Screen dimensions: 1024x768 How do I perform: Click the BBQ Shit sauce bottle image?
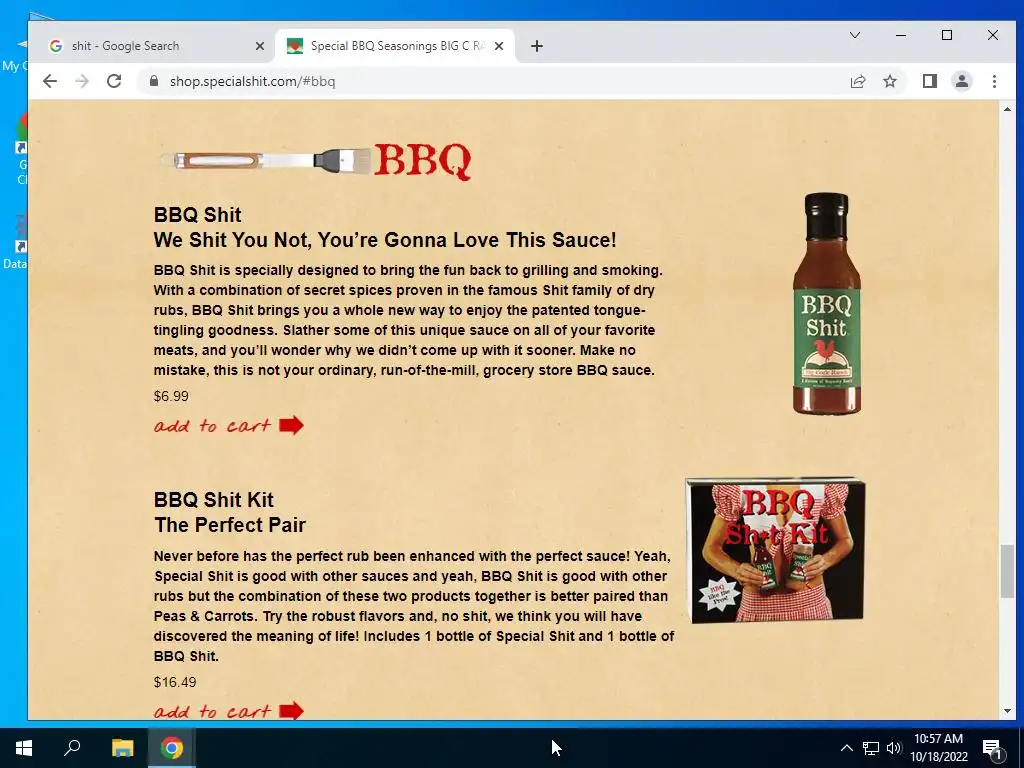tap(827, 303)
